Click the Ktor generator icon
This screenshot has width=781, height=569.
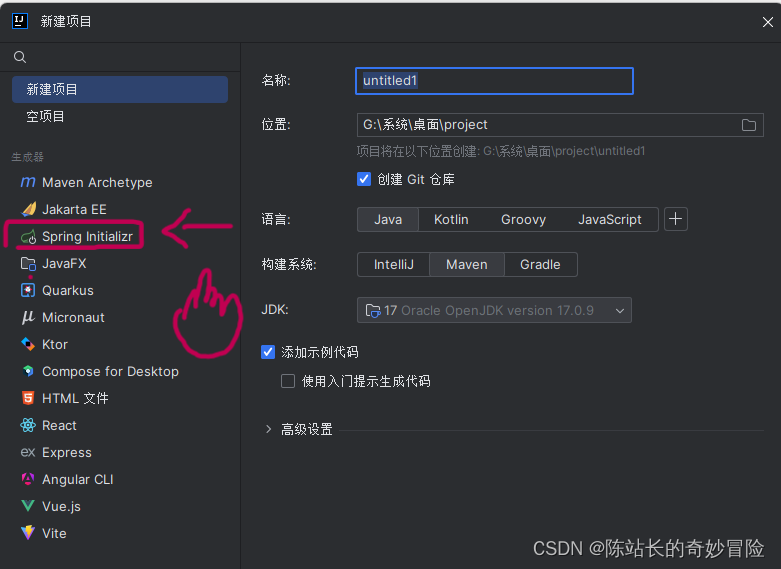(28, 344)
